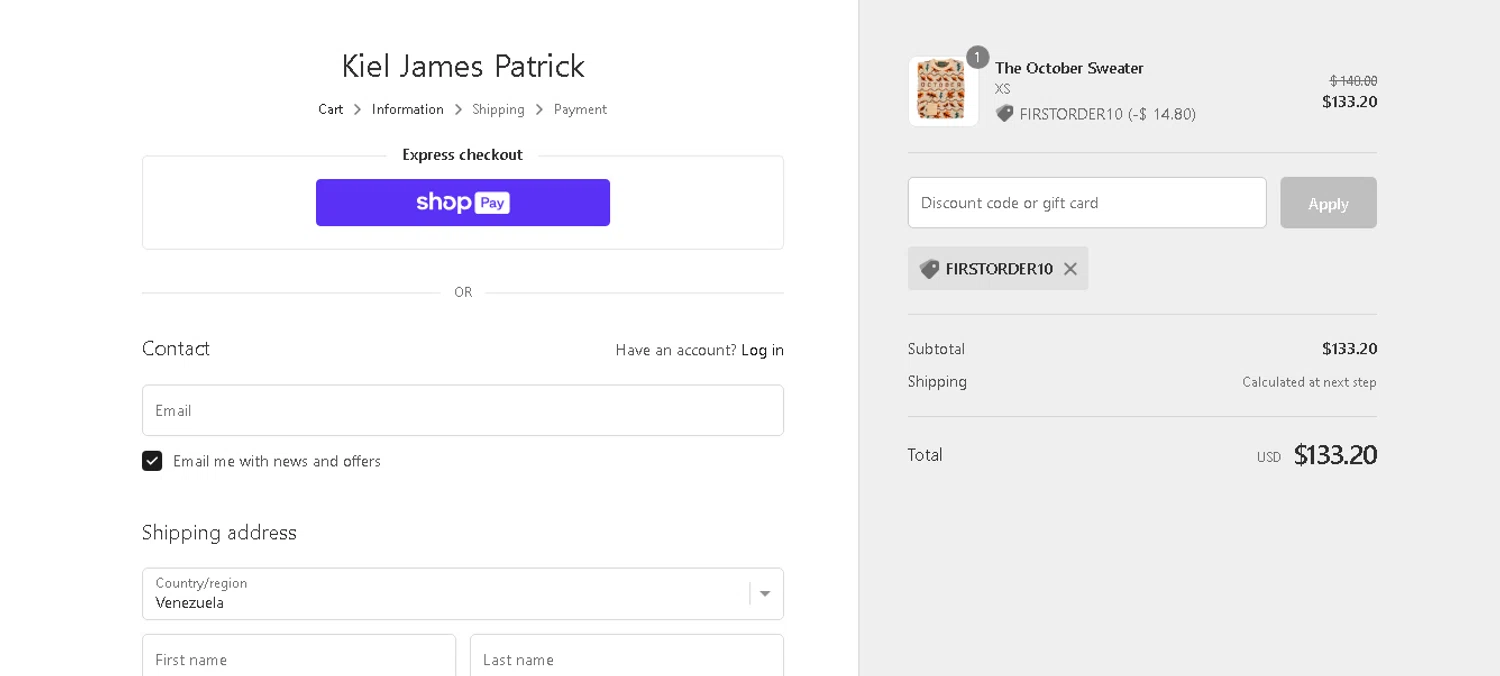Image resolution: width=1500 pixels, height=676 pixels.
Task: Open the Country/region dropdown
Action: point(463,594)
